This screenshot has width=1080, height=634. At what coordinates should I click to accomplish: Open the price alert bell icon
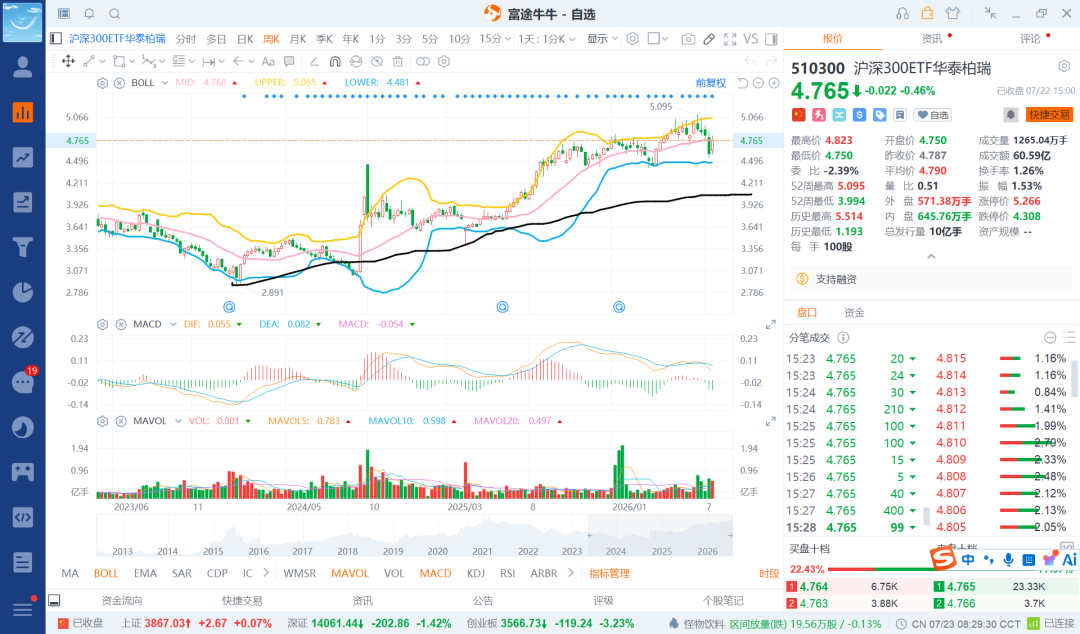(x=1010, y=114)
